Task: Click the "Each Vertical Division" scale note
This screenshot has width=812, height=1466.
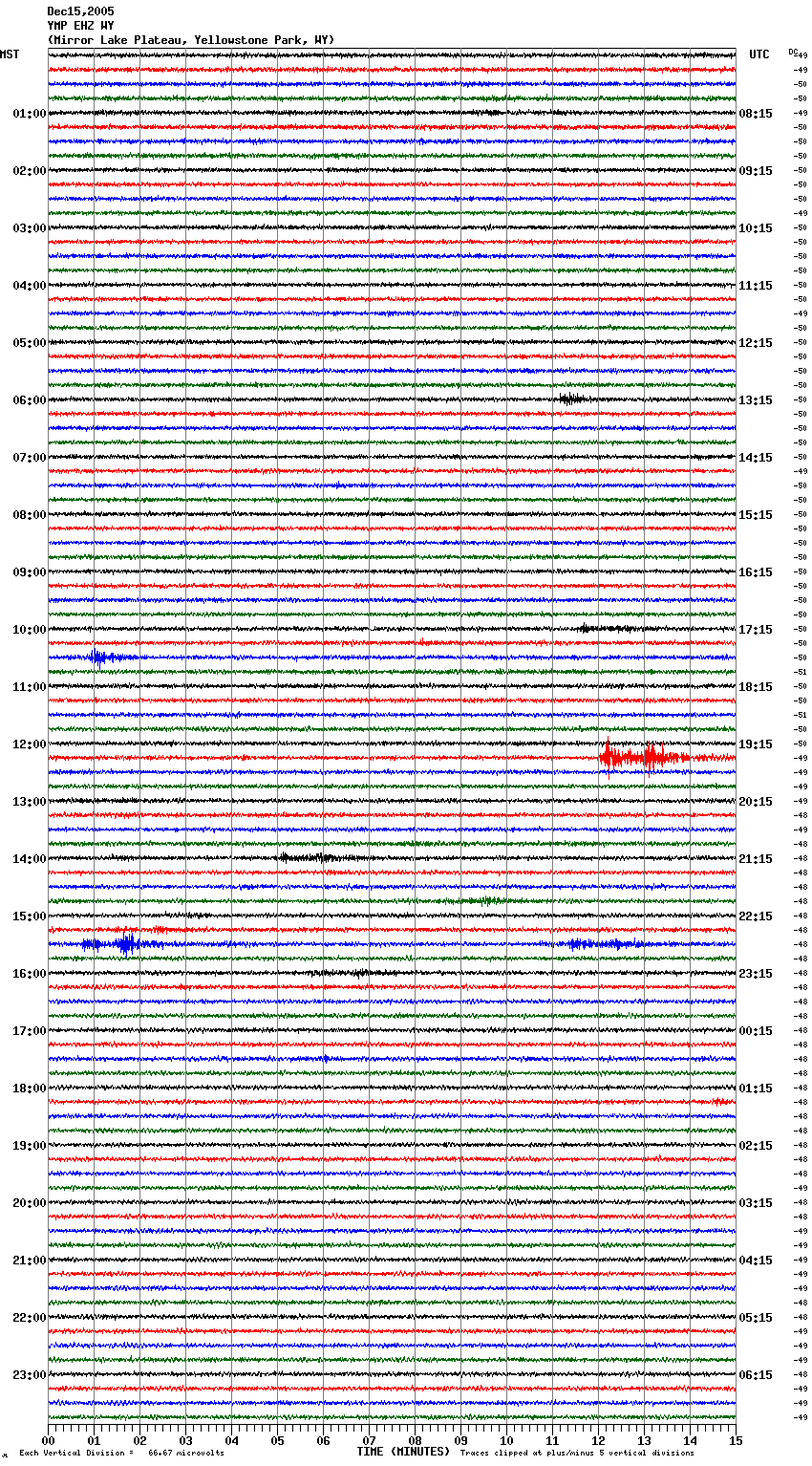Action: 121,1454
